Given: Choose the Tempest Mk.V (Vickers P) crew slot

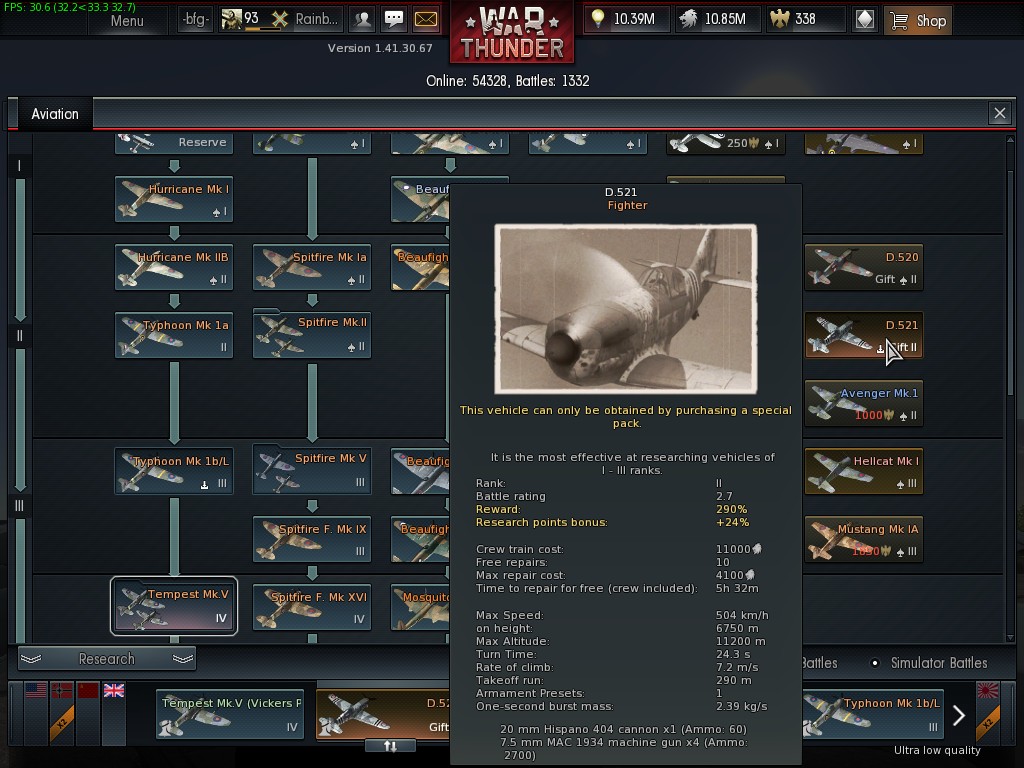Looking at the screenshot, I should tap(230, 714).
